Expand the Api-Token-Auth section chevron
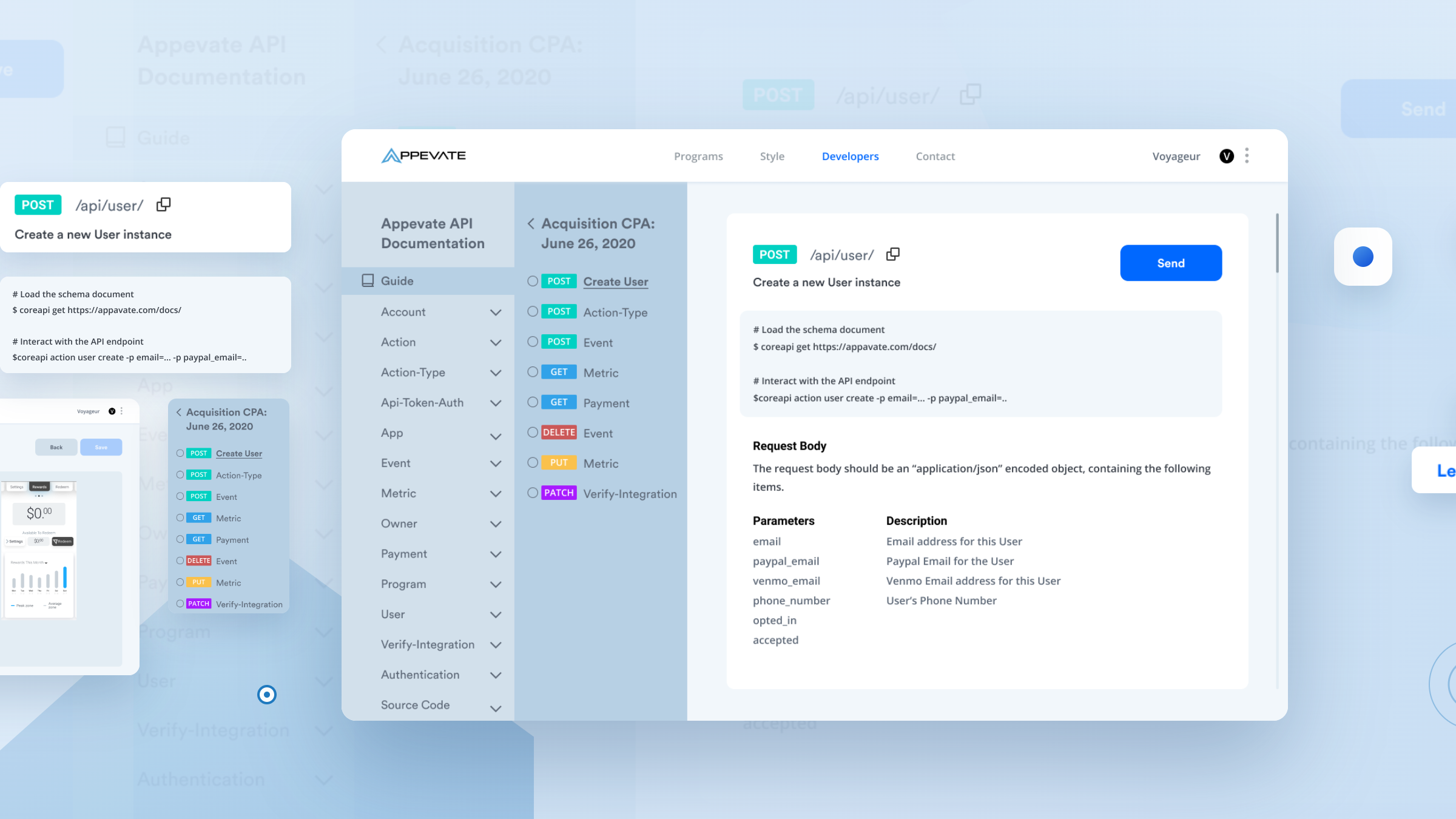This screenshot has height=819, width=1456. pyautogui.click(x=496, y=403)
